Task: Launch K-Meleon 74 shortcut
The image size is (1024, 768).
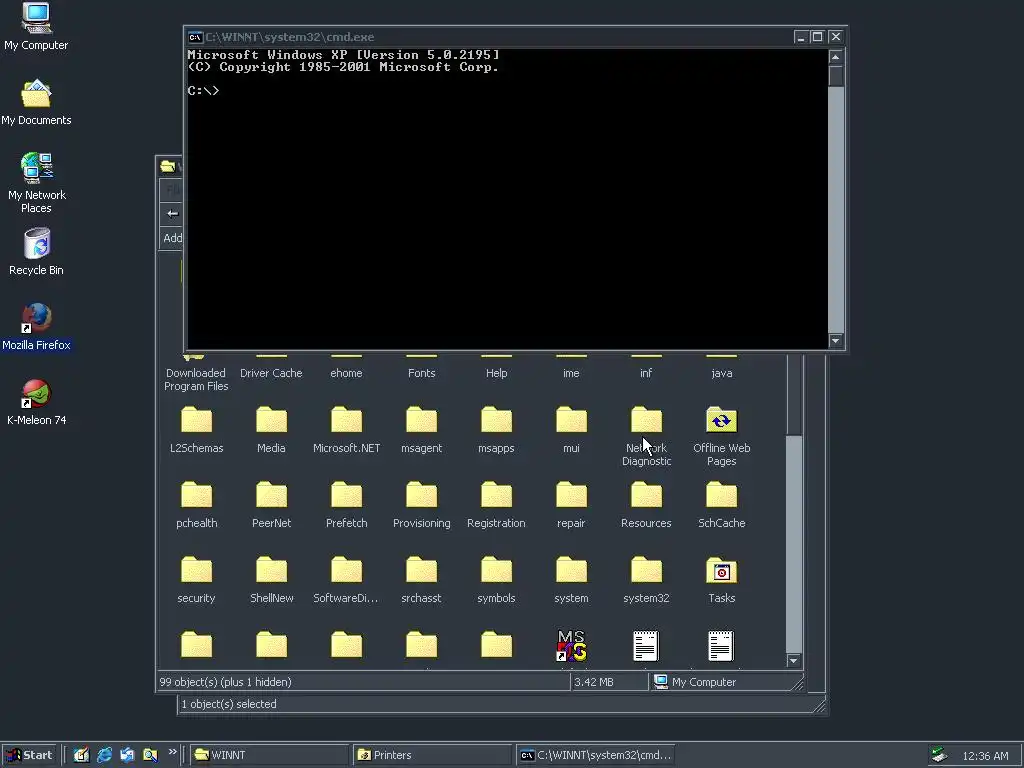Action: tap(36, 402)
